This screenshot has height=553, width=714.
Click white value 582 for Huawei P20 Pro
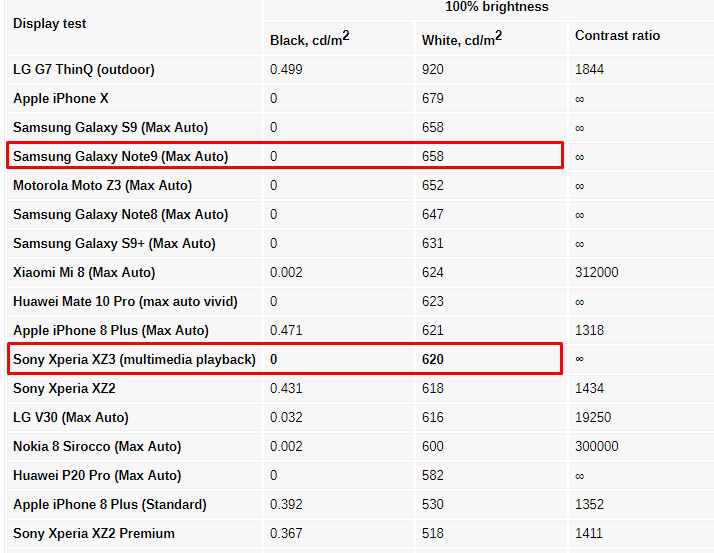click(433, 476)
